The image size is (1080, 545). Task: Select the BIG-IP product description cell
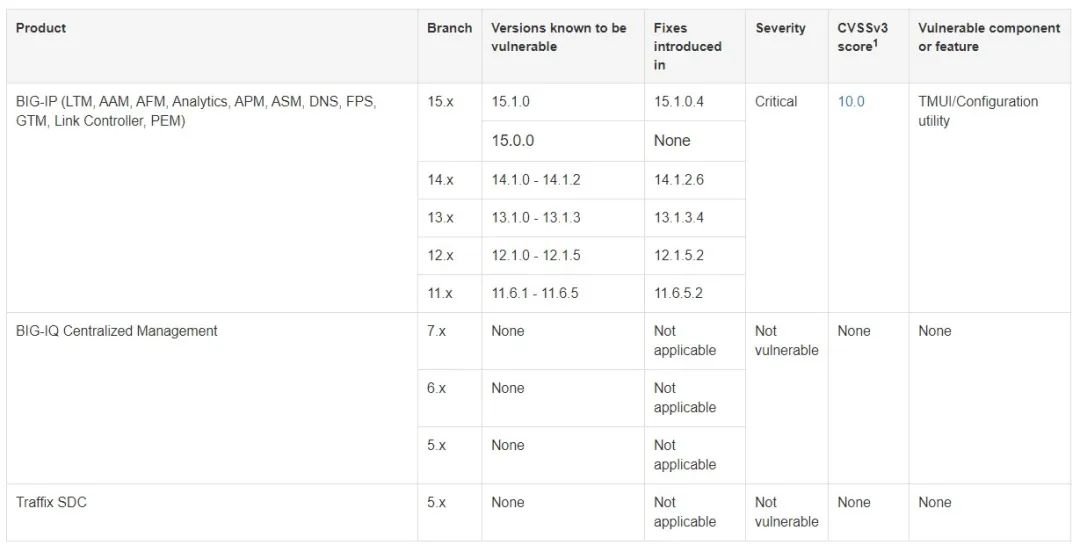[196, 111]
